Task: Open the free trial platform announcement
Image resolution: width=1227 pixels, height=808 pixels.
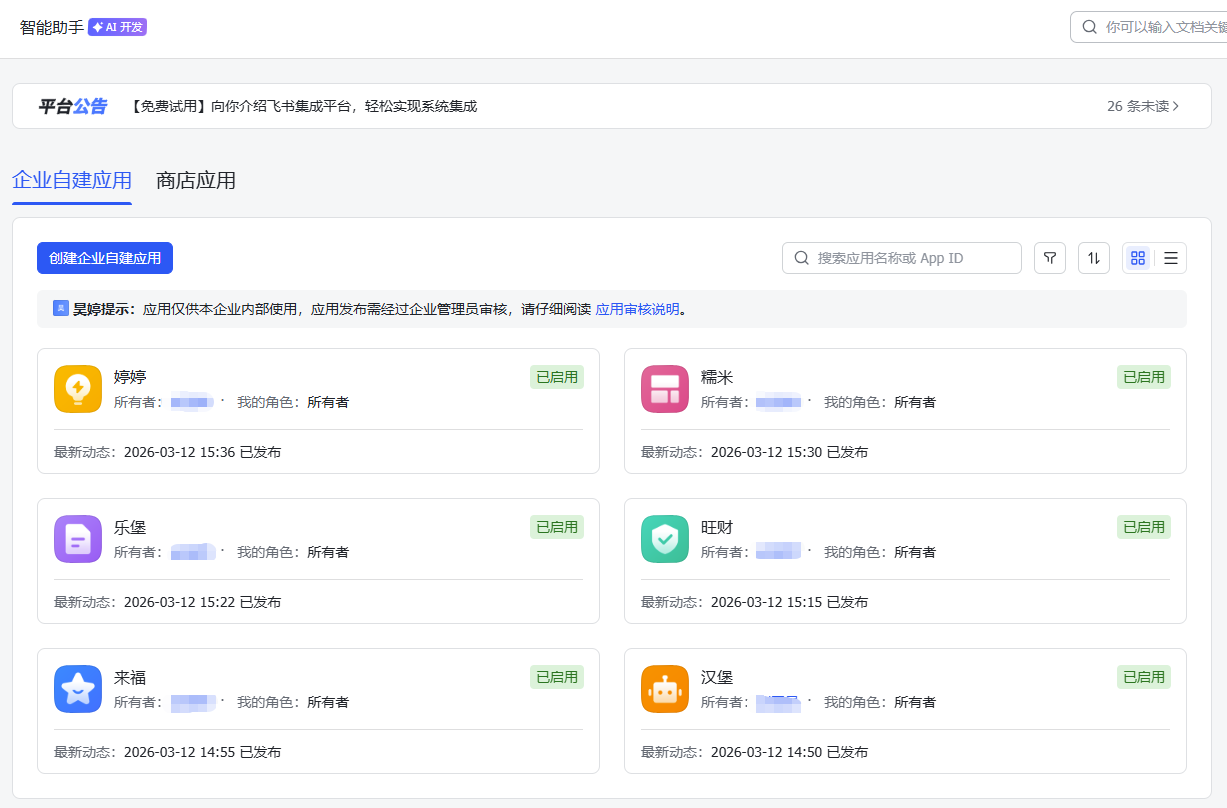Action: (x=304, y=106)
